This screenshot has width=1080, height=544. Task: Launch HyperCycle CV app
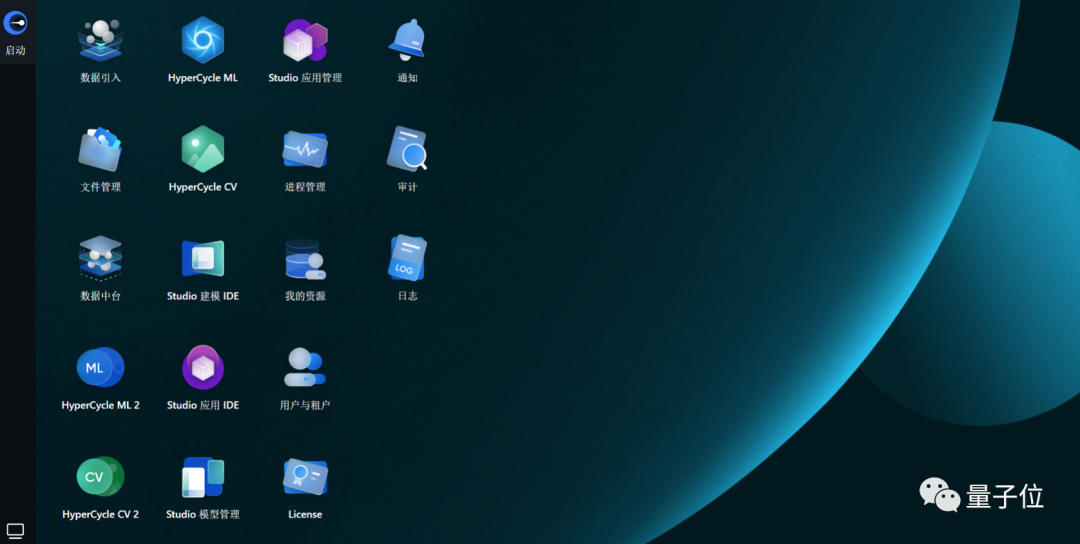202,149
